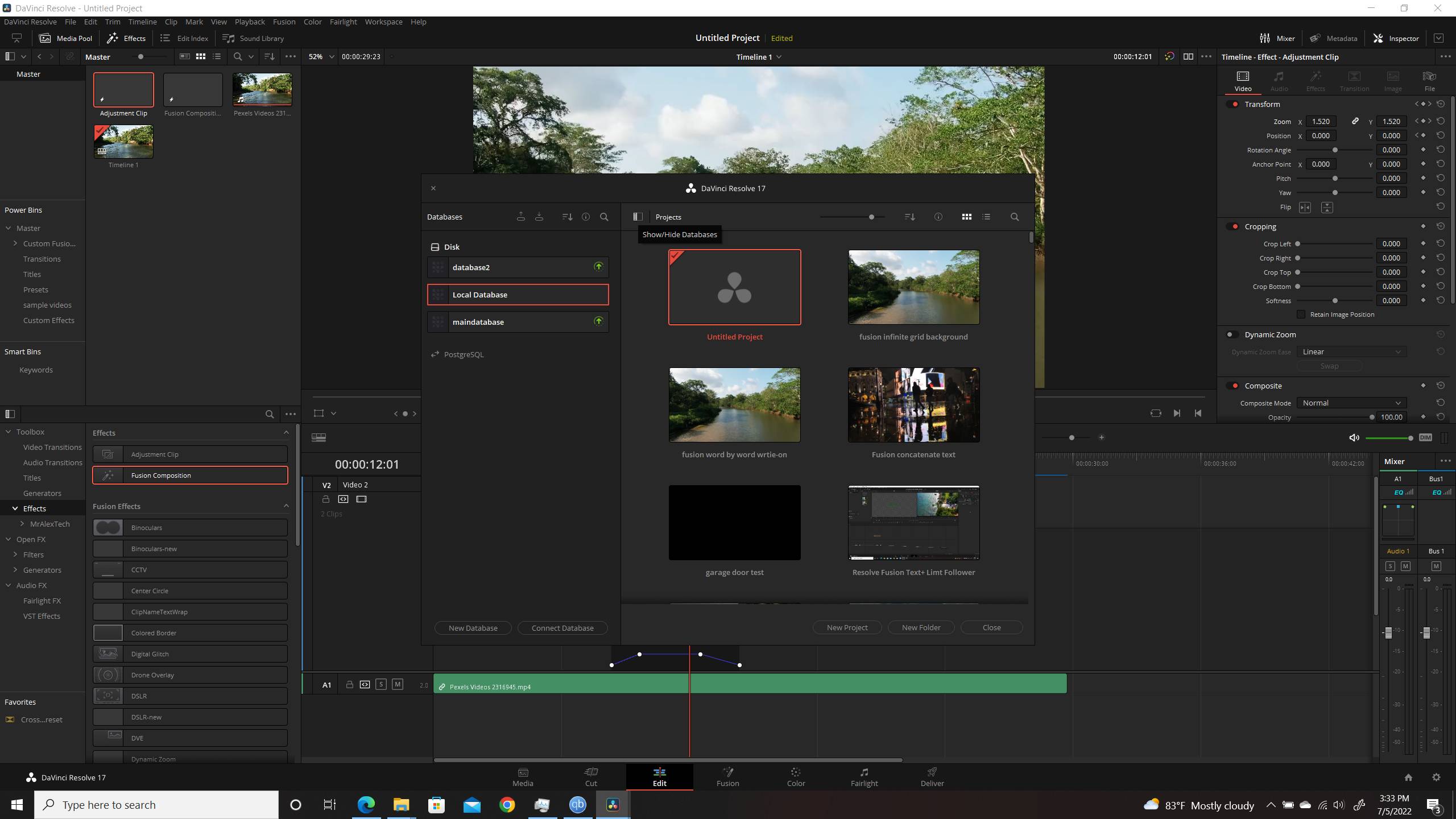Open the Dynamic Zoom Ease dropdown
This screenshot has height=819, width=1456.
[x=1351, y=351]
